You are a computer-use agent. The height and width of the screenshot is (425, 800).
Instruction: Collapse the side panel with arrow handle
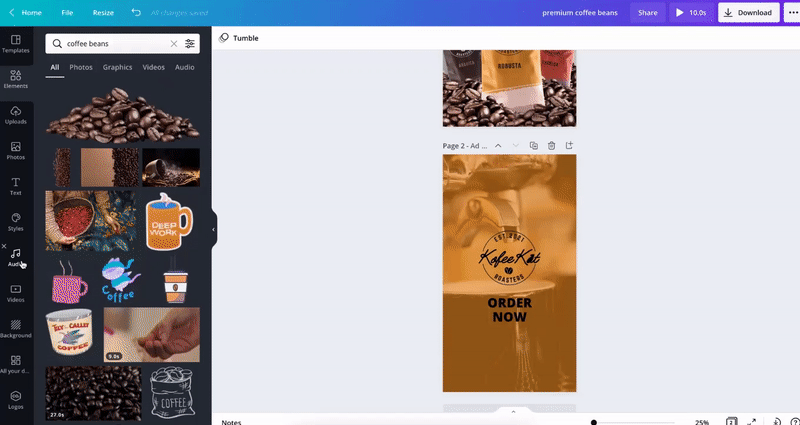[x=213, y=229]
